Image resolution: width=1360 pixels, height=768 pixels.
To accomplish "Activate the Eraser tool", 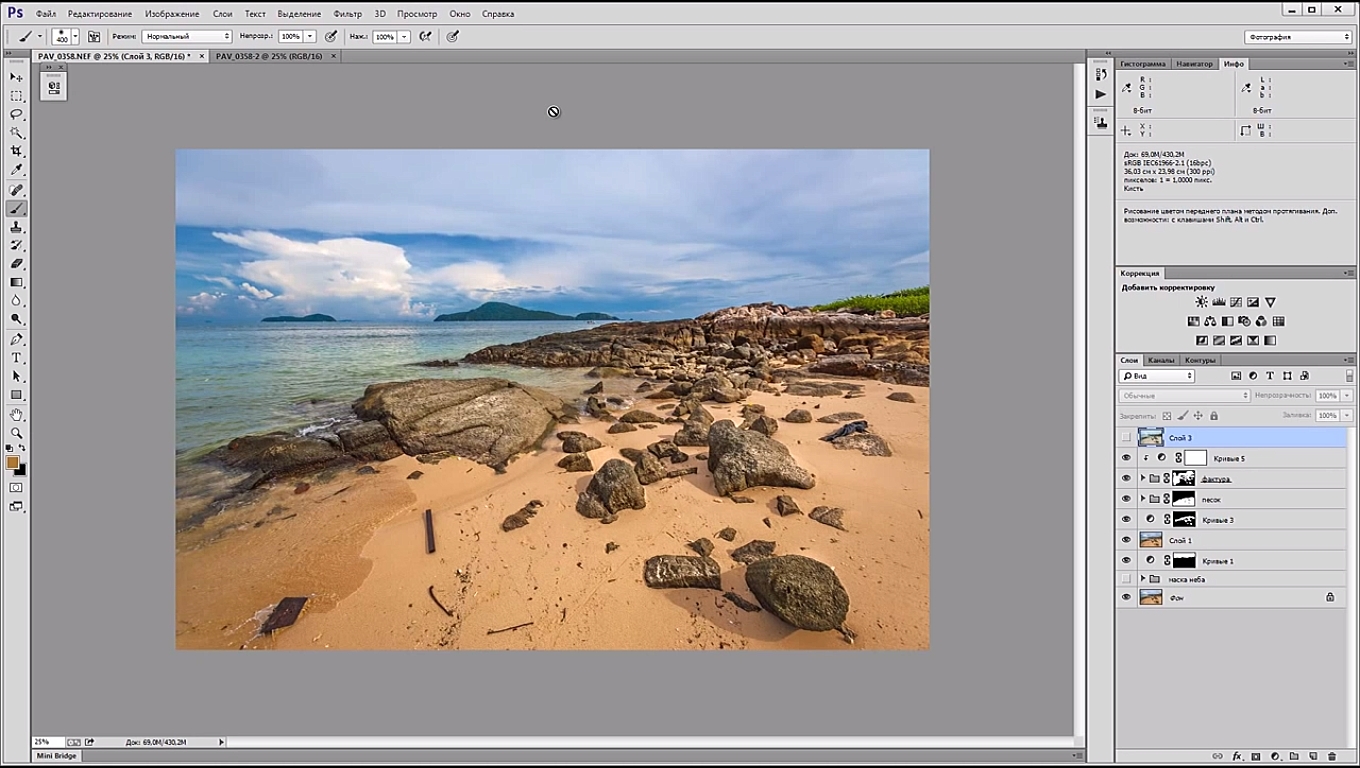I will [x=16, y=264].
